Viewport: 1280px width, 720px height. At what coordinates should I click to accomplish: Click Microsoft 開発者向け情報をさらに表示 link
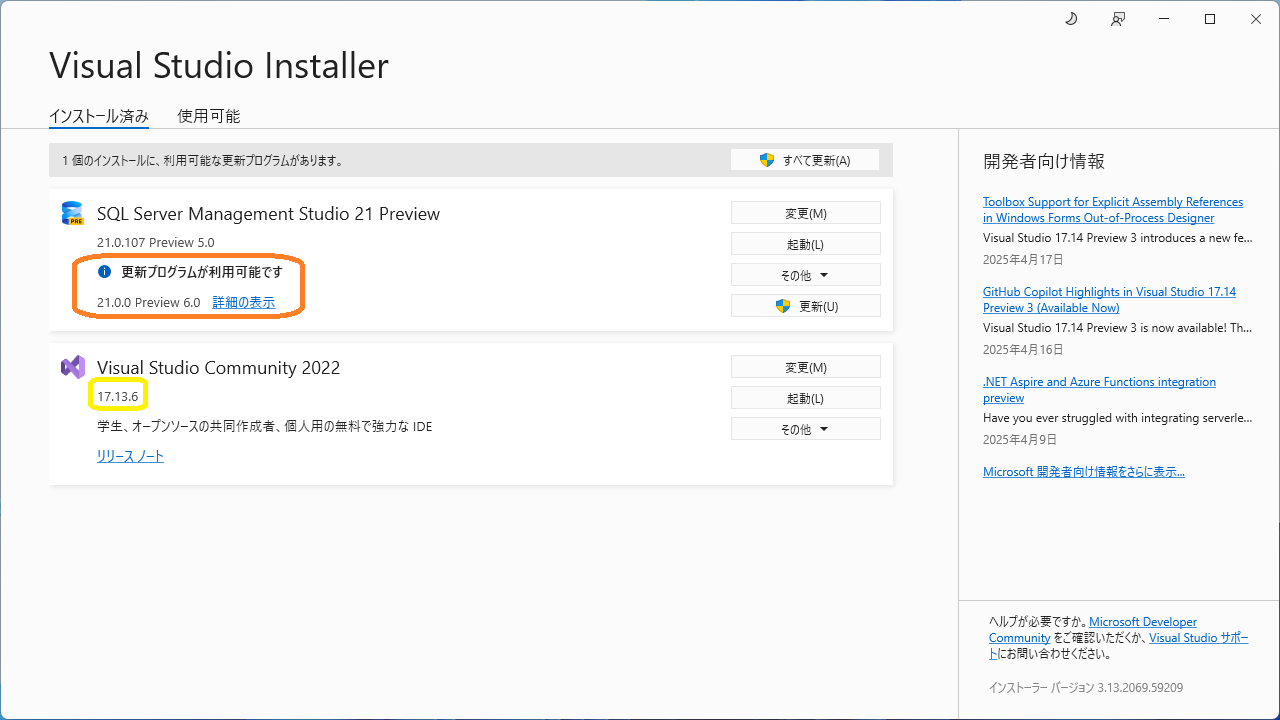[x=1084, y=472]
